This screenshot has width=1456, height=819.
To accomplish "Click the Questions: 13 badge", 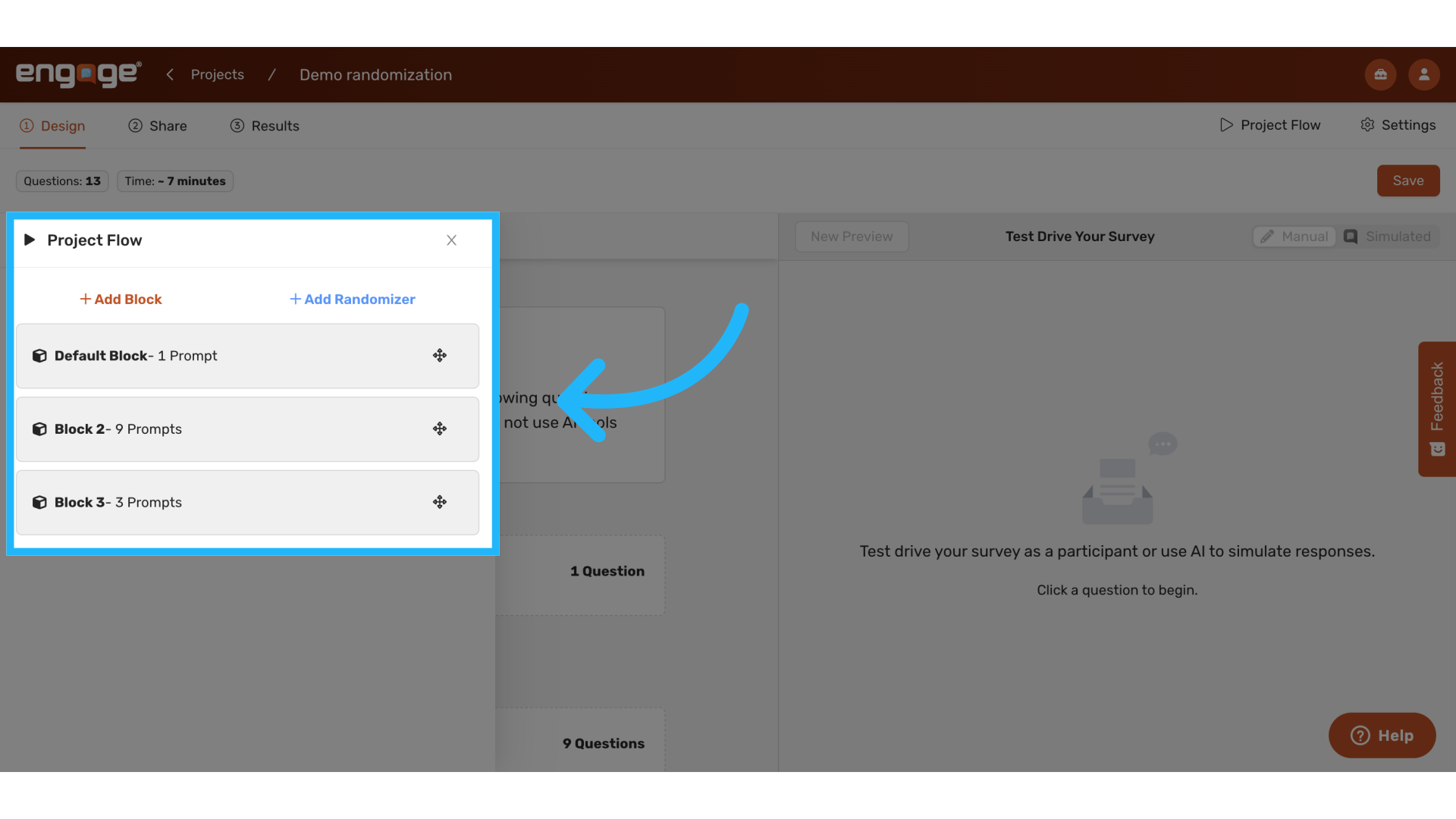I will 62,181.
